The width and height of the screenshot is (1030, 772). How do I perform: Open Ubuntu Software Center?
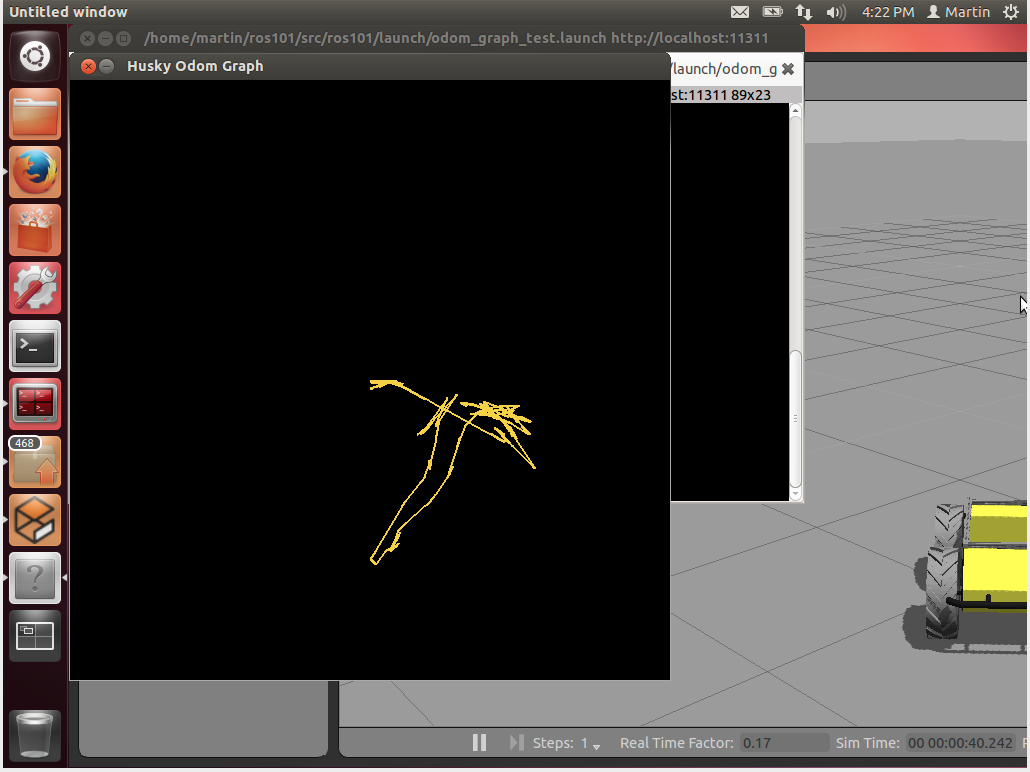tap(35, 231)
